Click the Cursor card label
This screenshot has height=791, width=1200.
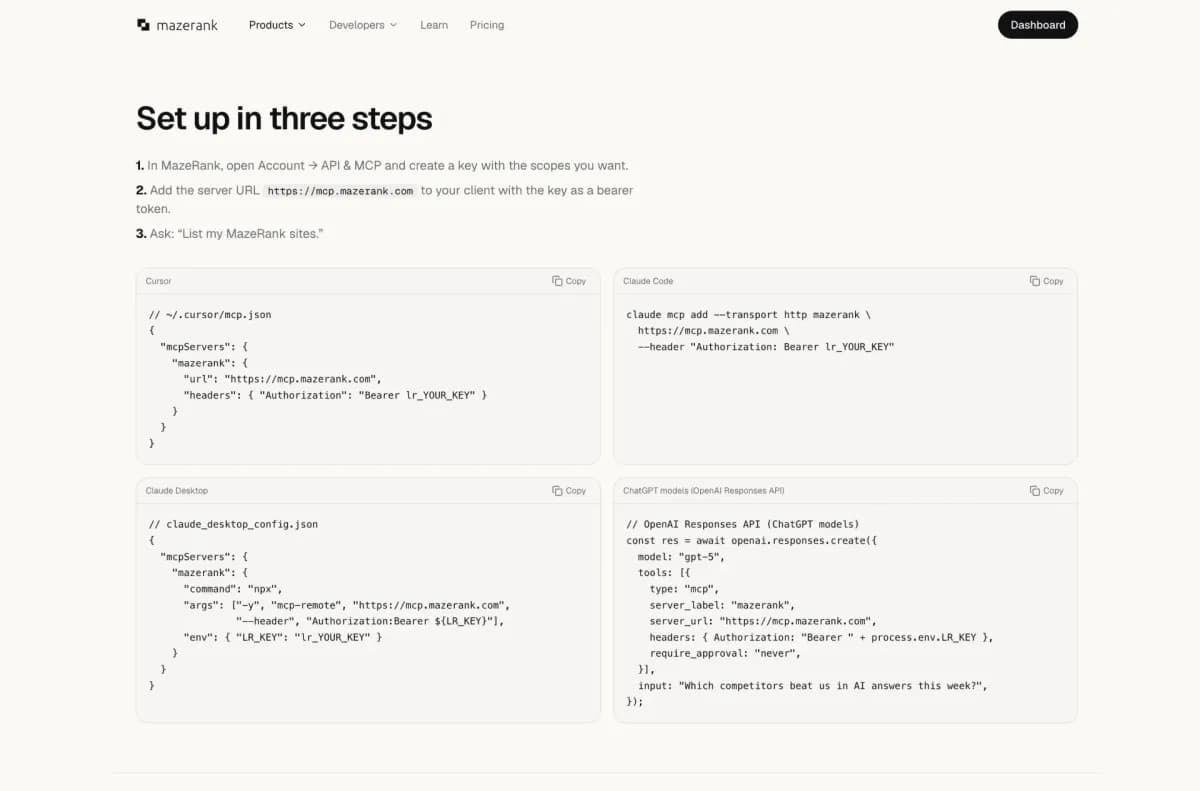[158, 281]
